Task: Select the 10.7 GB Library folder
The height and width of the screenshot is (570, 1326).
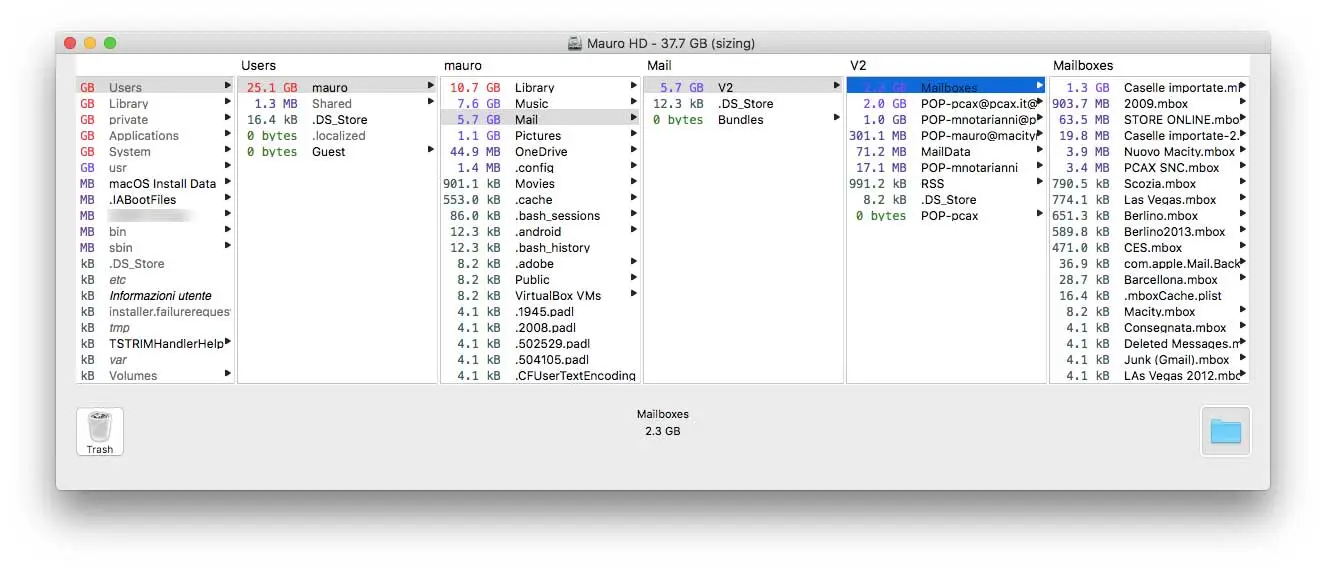Action: (540, 88)
